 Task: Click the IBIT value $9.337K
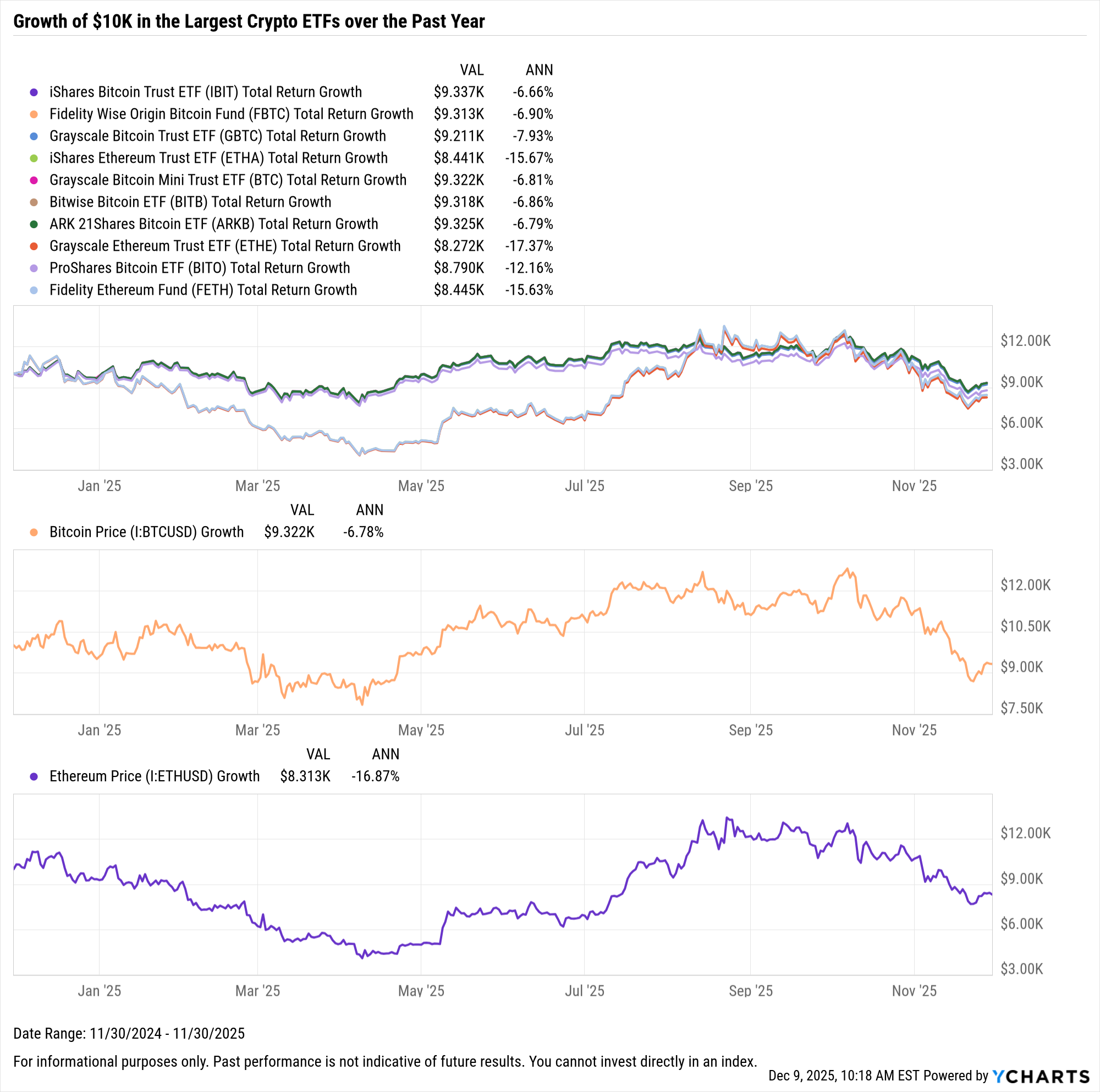(x=458, y=92)
